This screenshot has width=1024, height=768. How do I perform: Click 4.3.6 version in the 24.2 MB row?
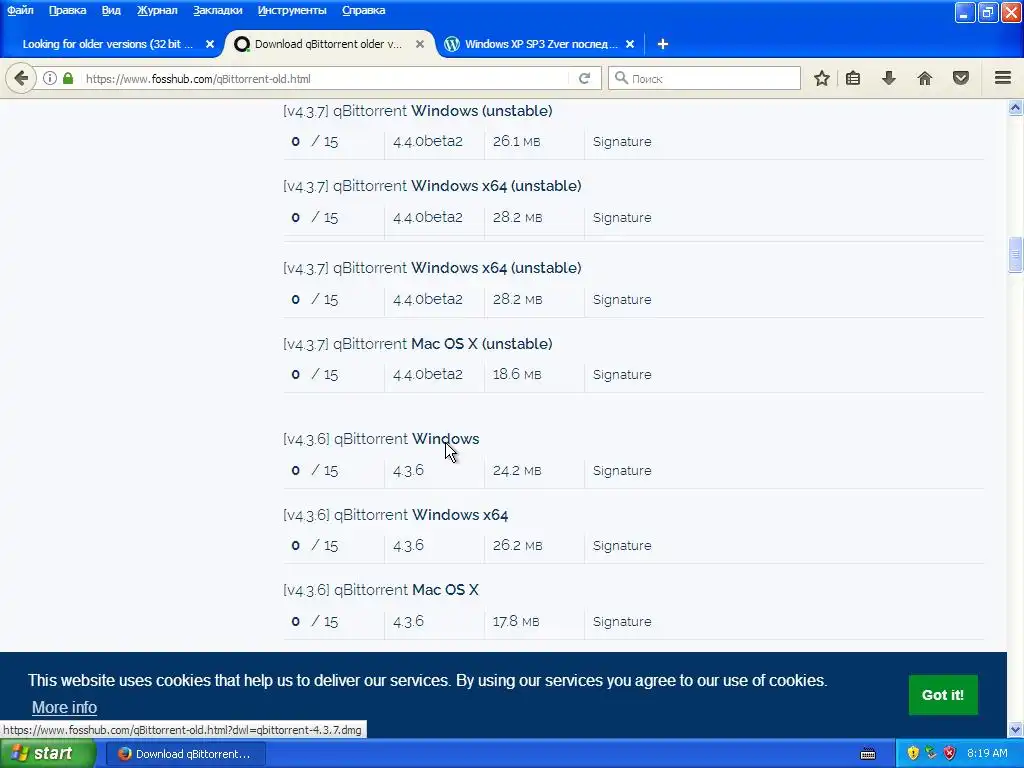[408, 471]
